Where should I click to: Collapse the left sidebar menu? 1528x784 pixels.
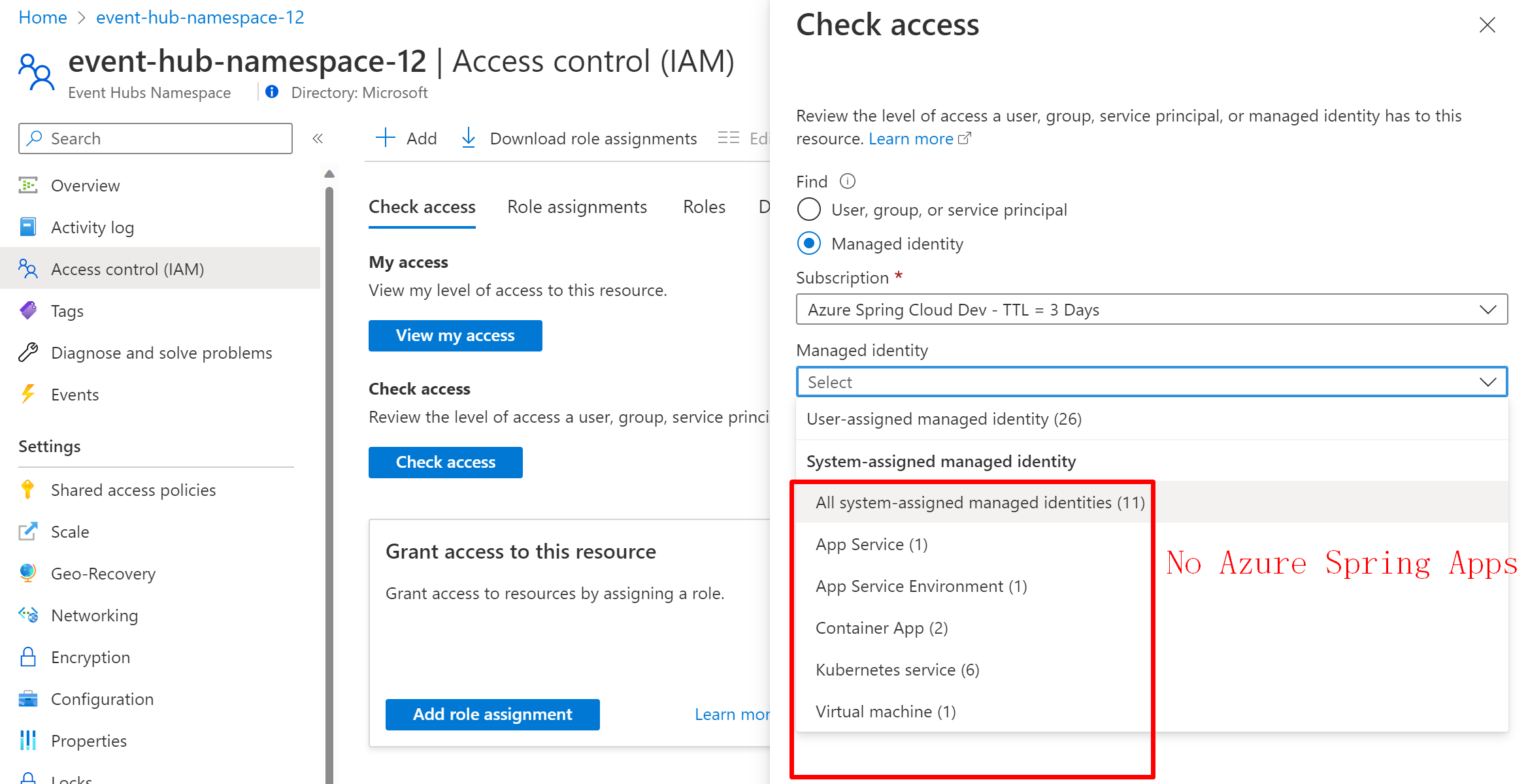pyautogui.click(x=318, y=139)
